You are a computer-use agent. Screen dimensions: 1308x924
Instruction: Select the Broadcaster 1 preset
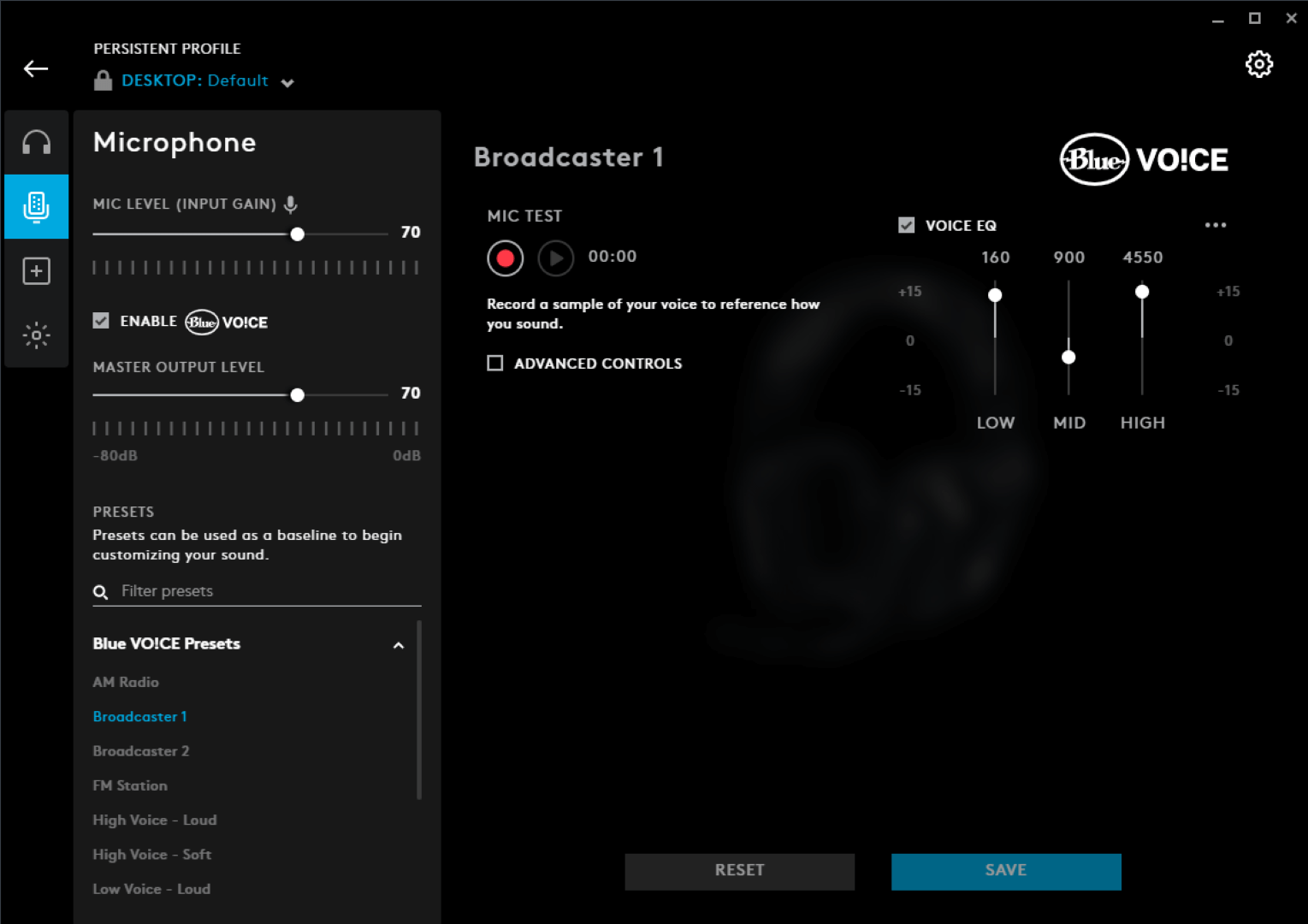[x=139, y=716]
